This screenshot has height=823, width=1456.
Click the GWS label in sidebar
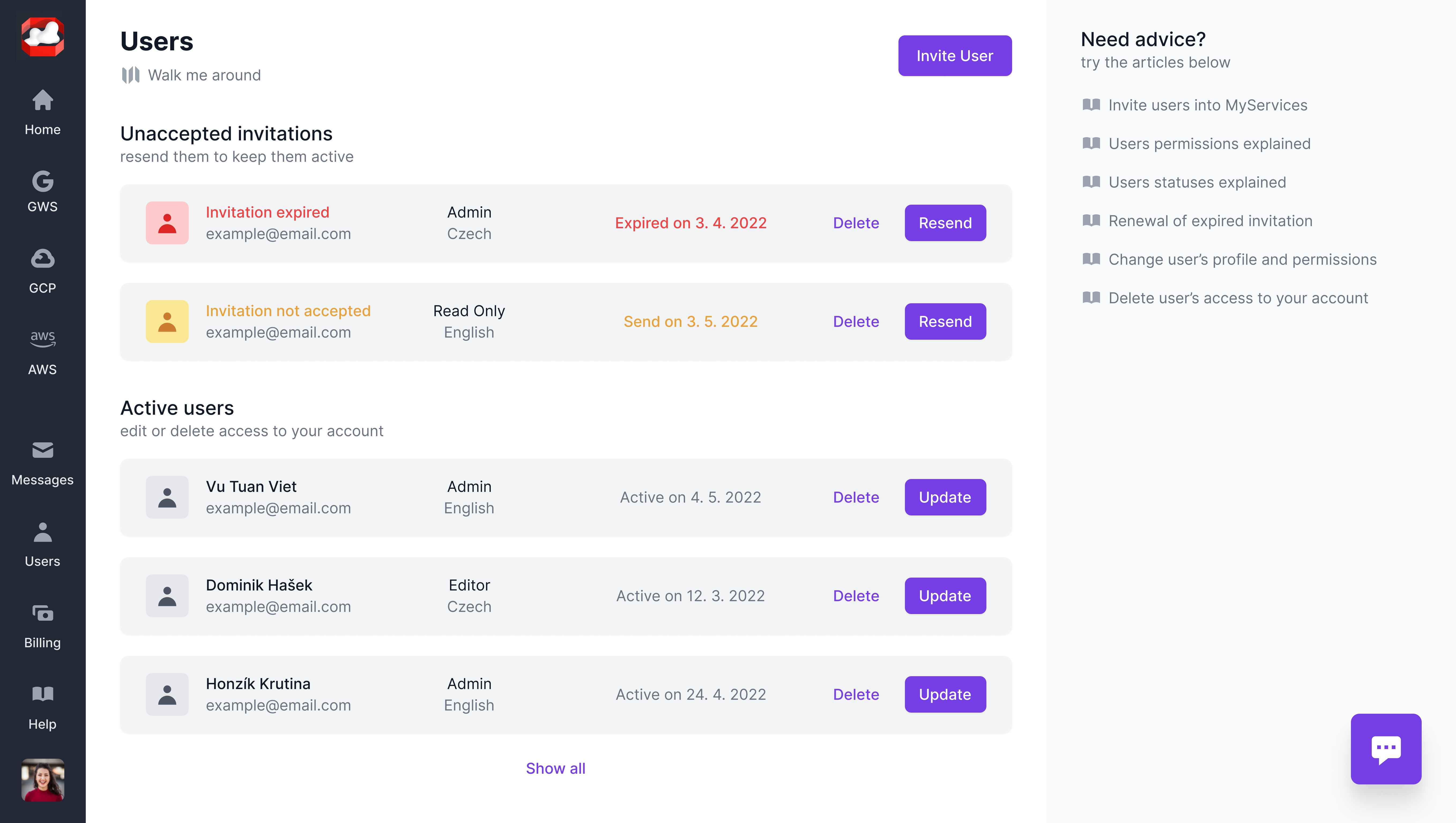[x=42, y=206]
